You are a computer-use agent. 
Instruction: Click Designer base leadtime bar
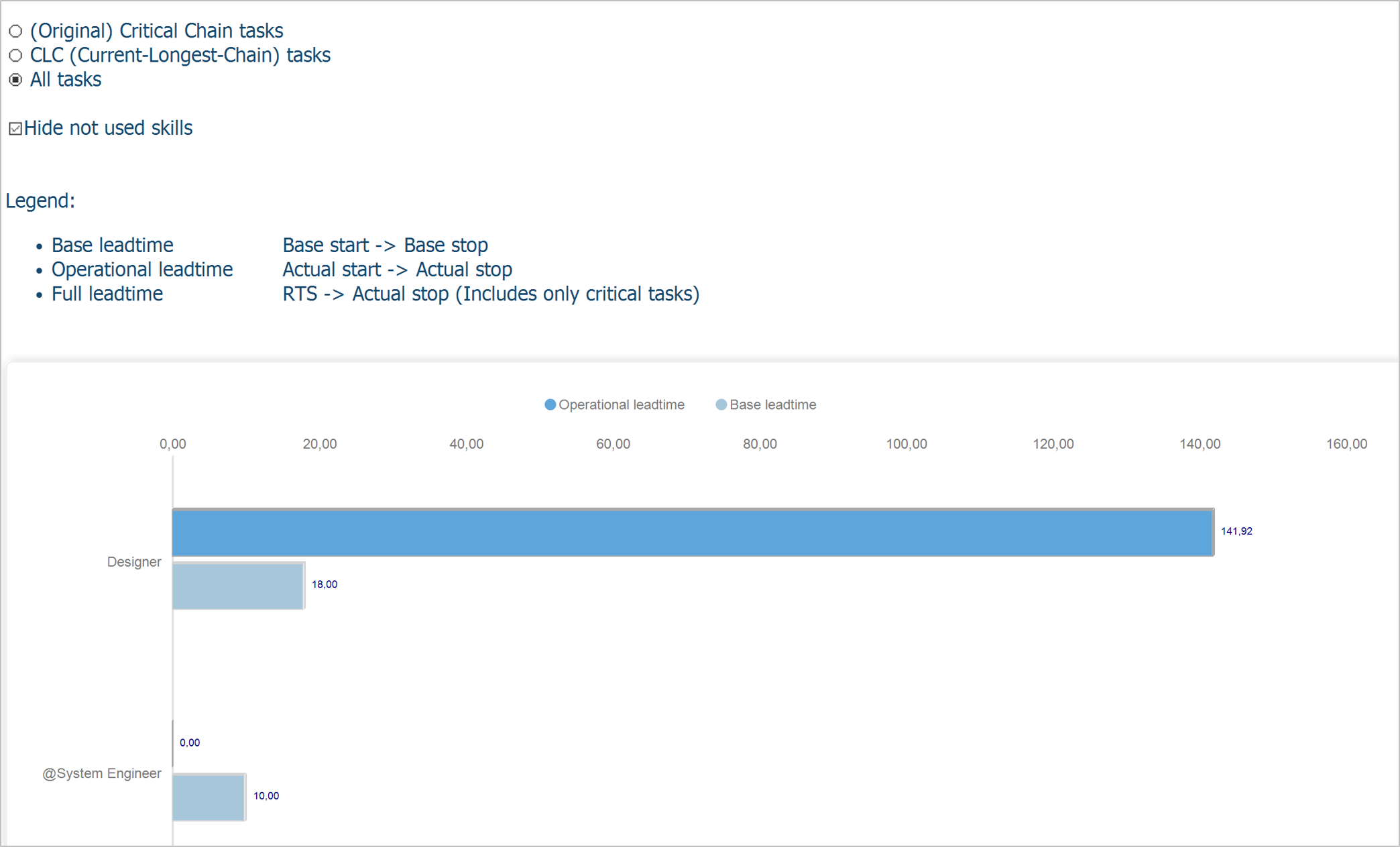(238, 586)
